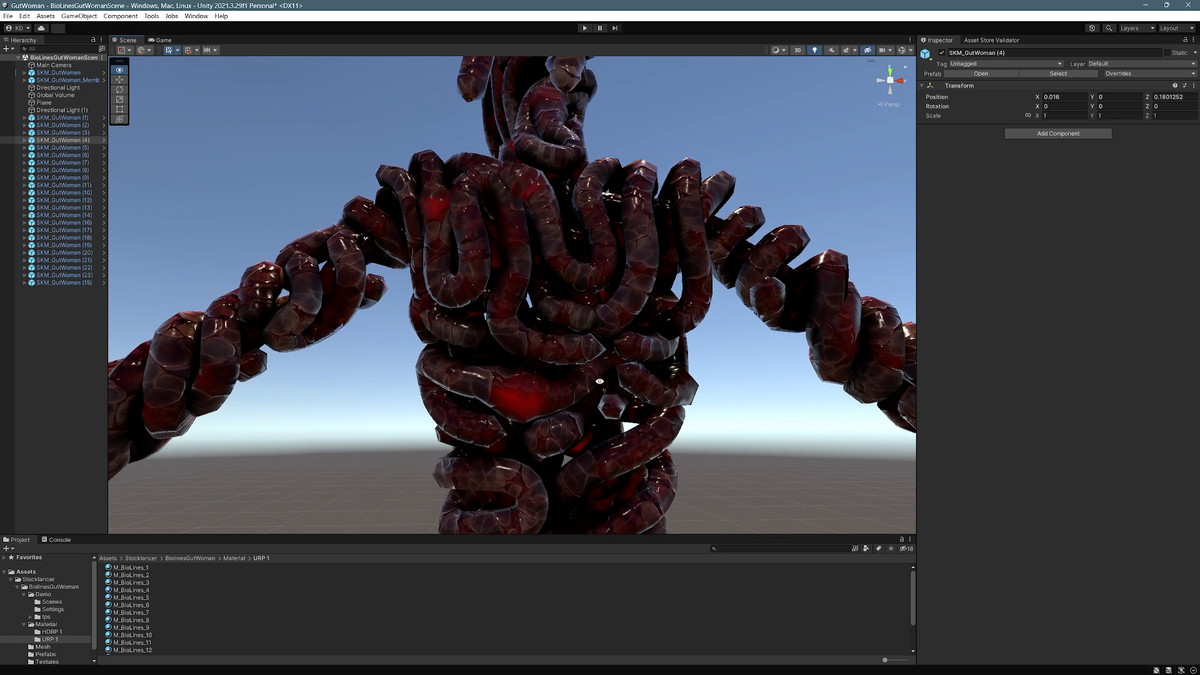
Task: Select the Rect tool in scene overlay
Action: tap(120, 109)
